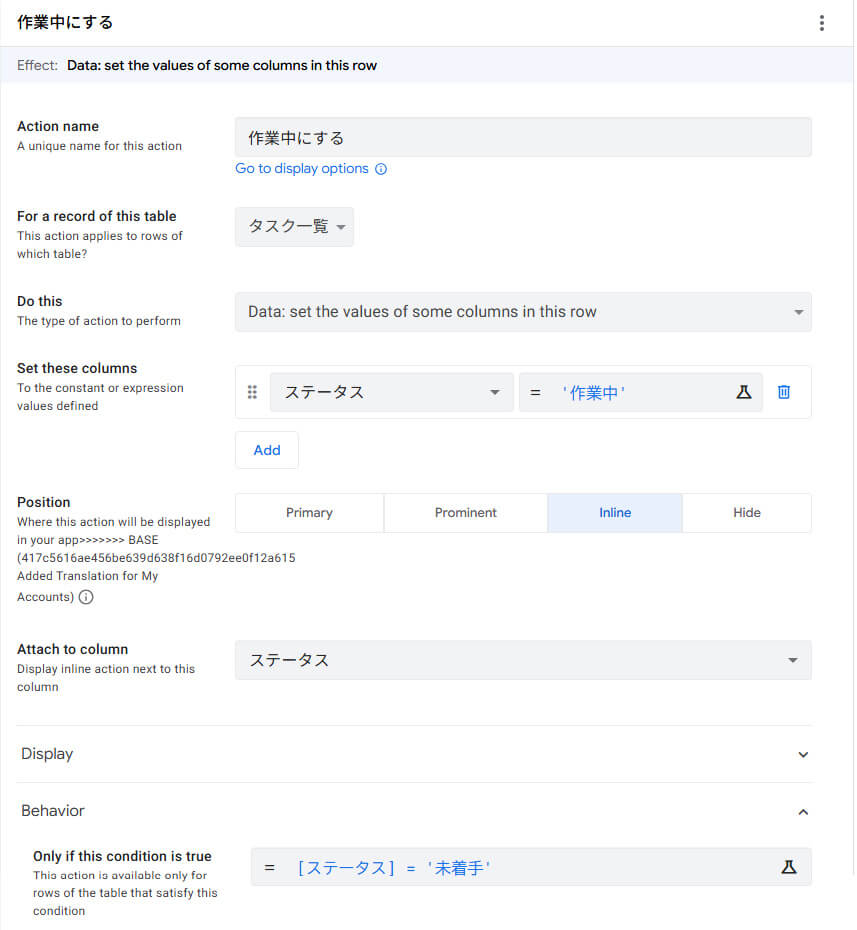Click the drag handle beside ステータス column
The width and height of the screenshot is (857, 930).
tap(252, 392)
